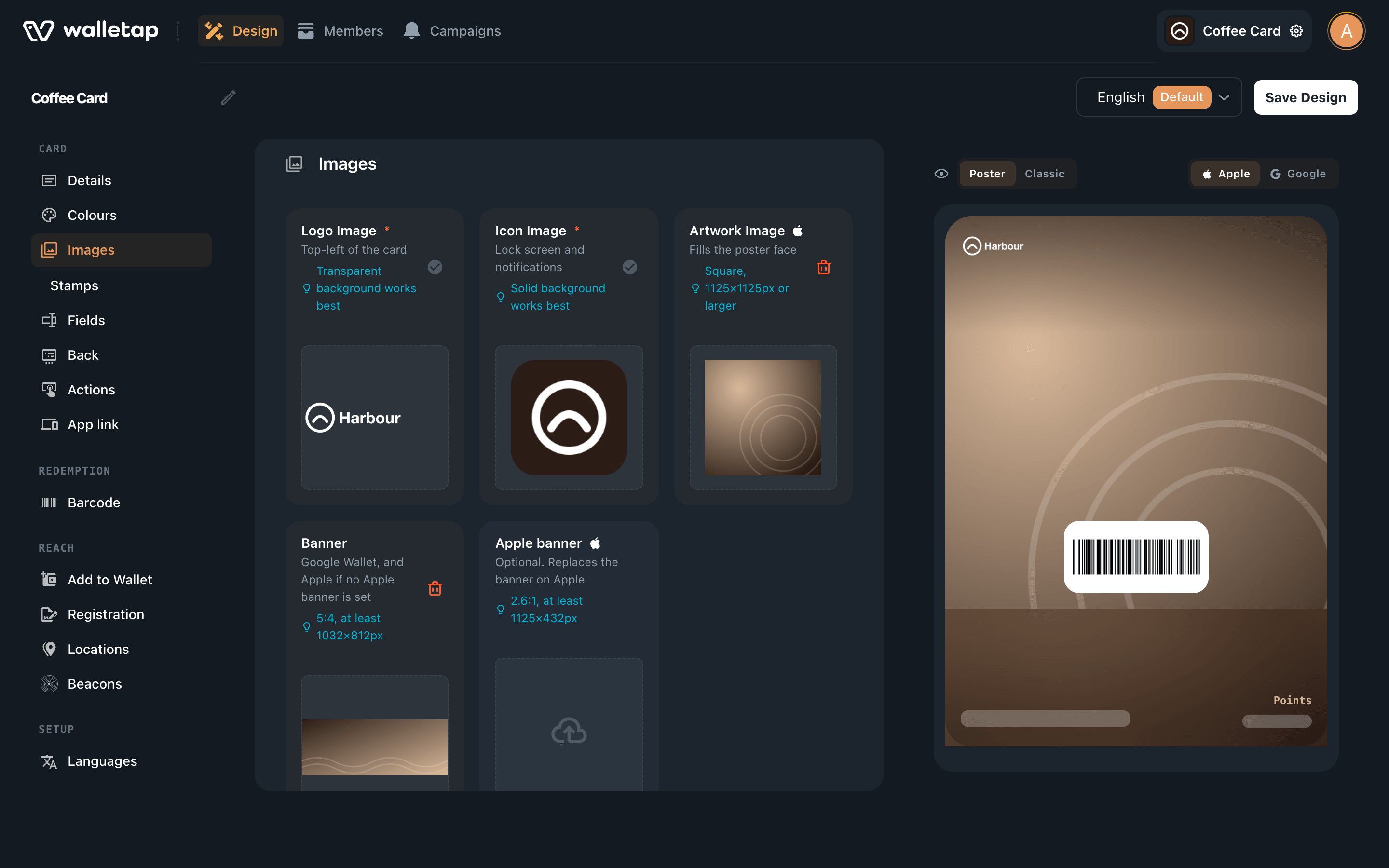Image resolution: width=1389 pixels, height=868 pixels.
Task: Click the barcode in the card preview
Action: pos(1136,557)
